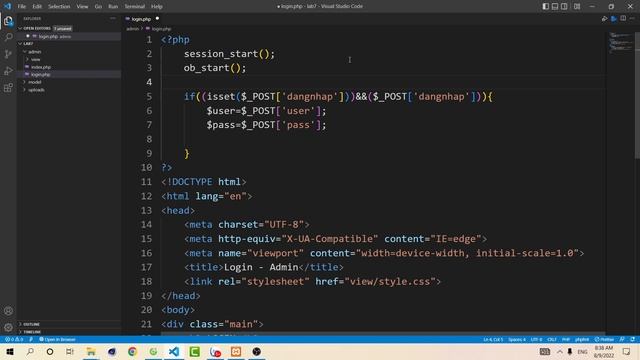The height and width of the screenshot is (360, 640).
Task: Open the editor More Actions ellipsis
Action: (632, 19)
